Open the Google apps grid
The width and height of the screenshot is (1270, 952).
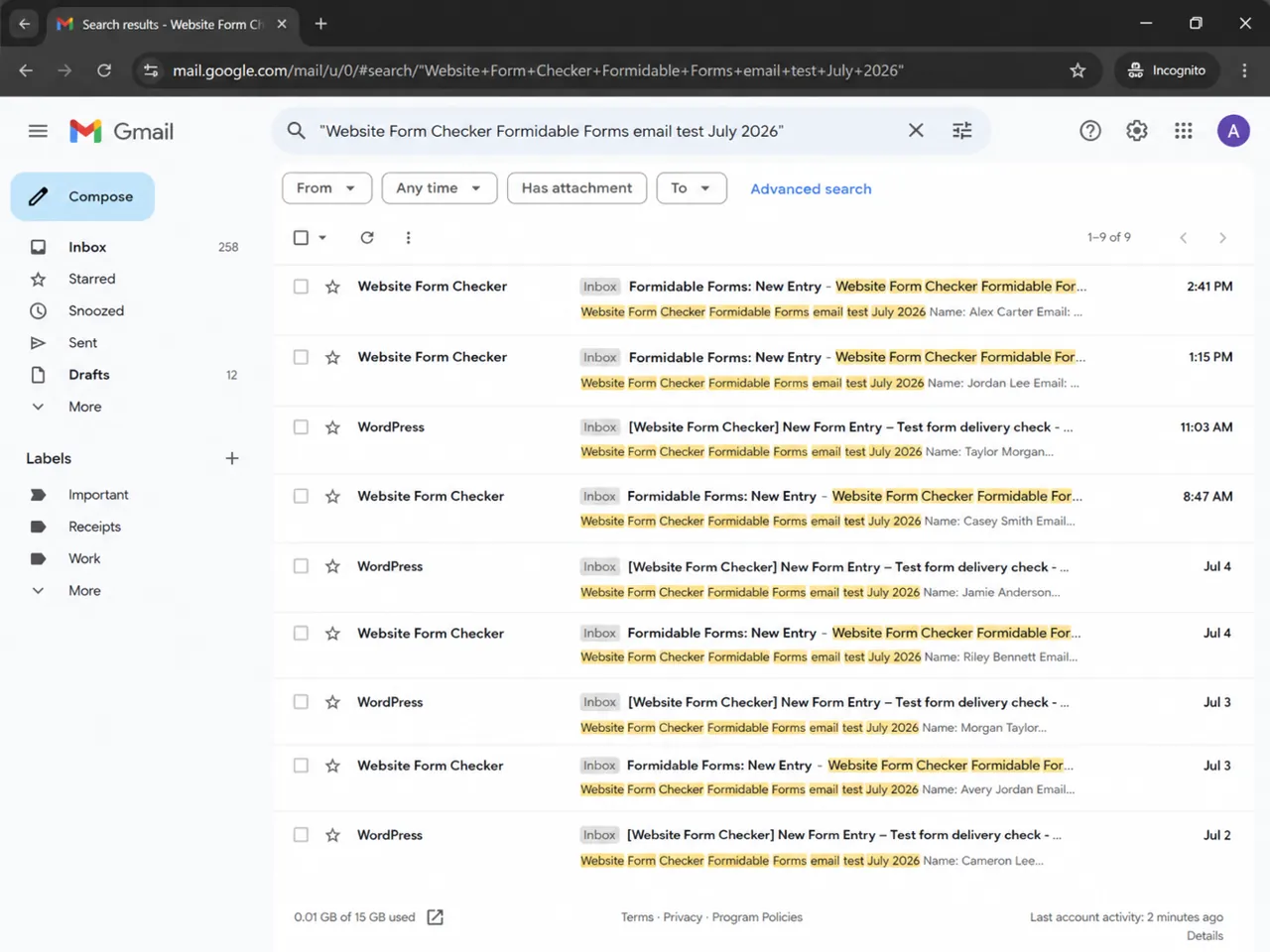pyautogui.click(x=1184, y=131)
